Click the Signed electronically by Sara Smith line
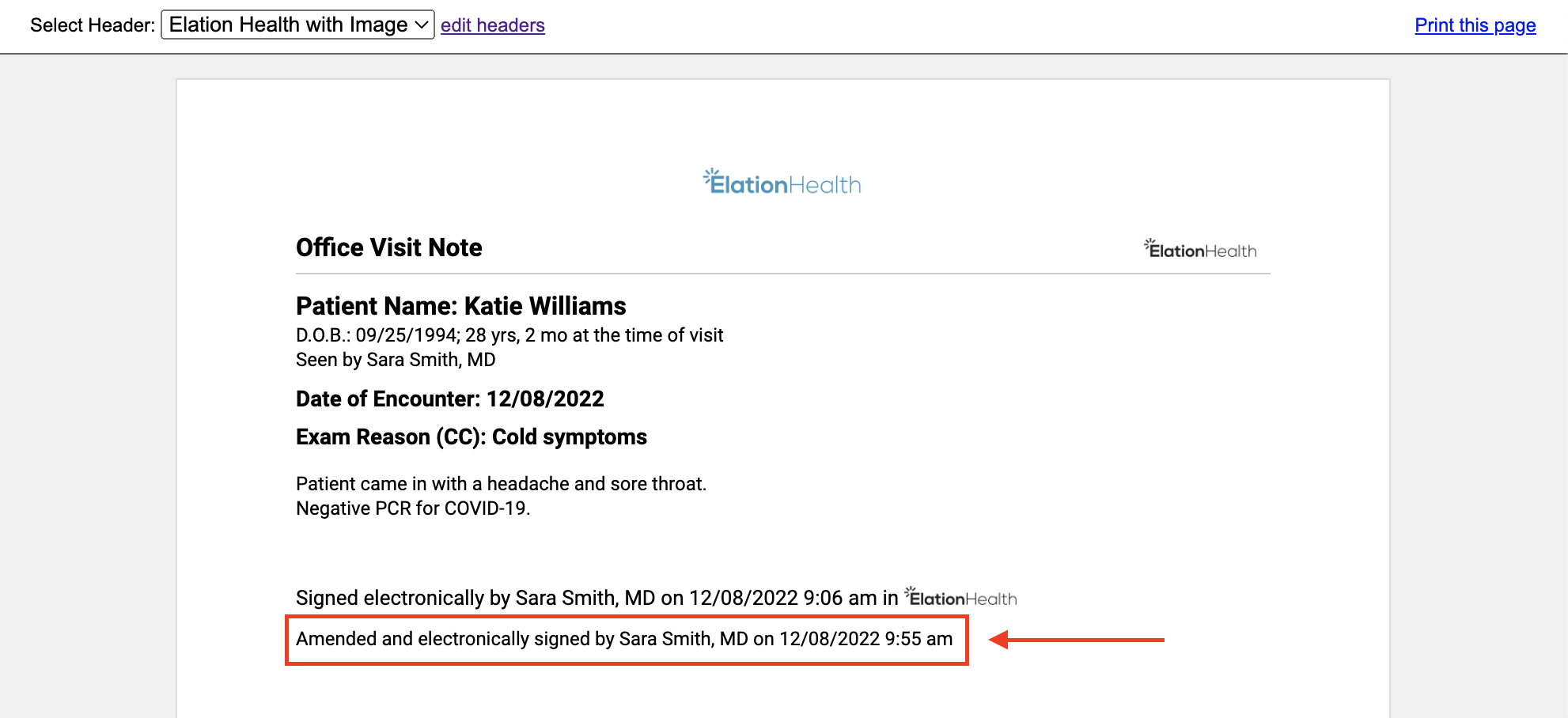The height and width of the screenshot is (718, 1568). 597,598
